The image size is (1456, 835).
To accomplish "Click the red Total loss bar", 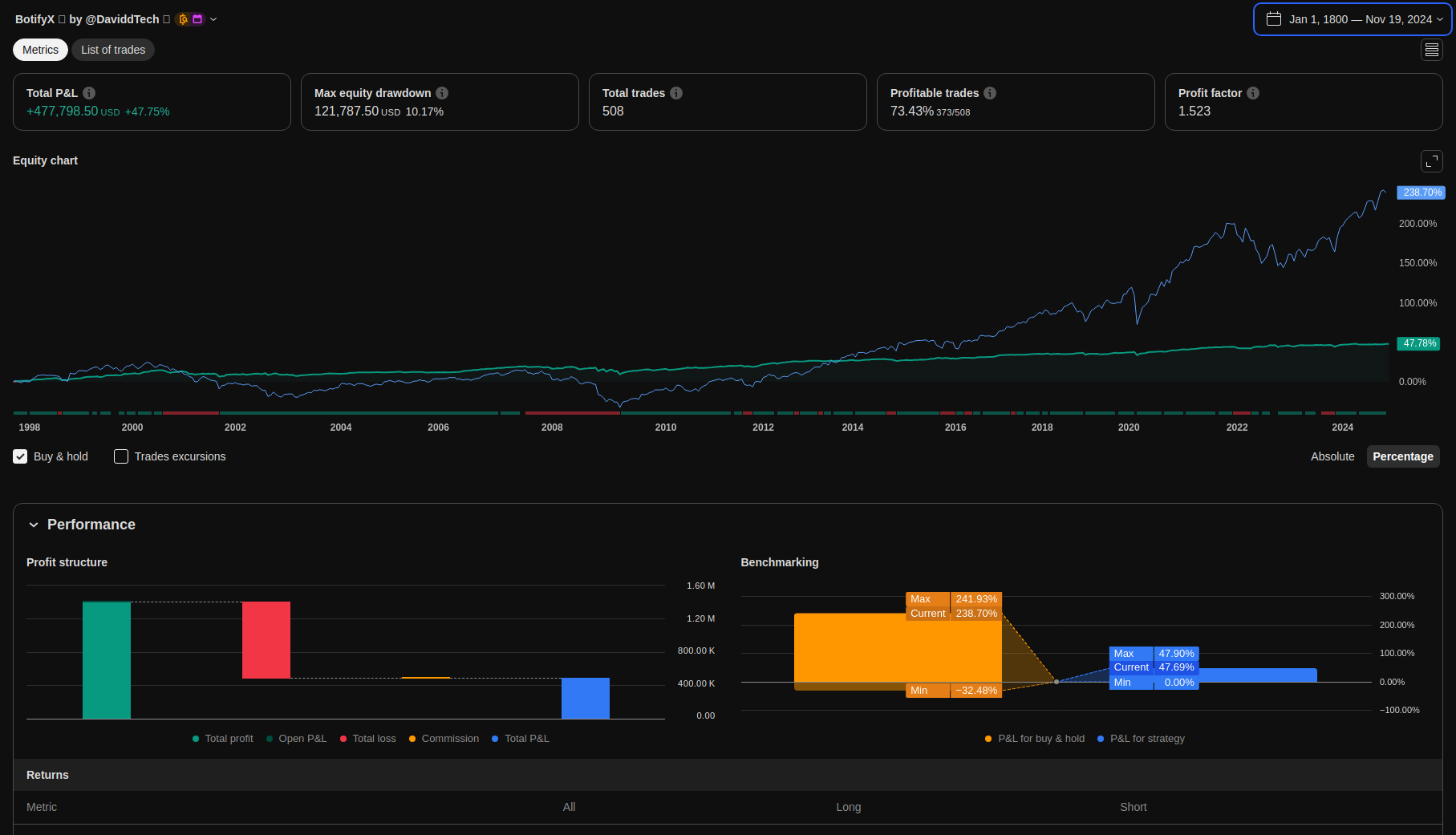I will tap(266, 640).
